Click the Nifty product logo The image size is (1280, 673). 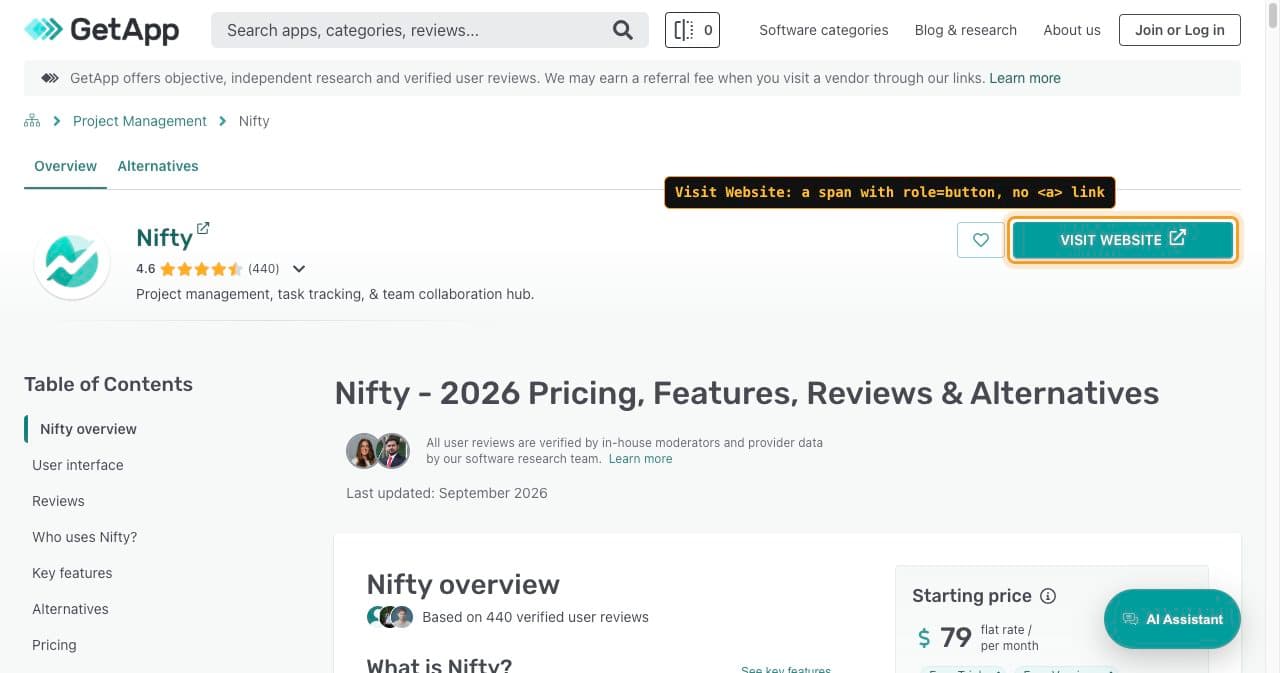pos(71,262)
